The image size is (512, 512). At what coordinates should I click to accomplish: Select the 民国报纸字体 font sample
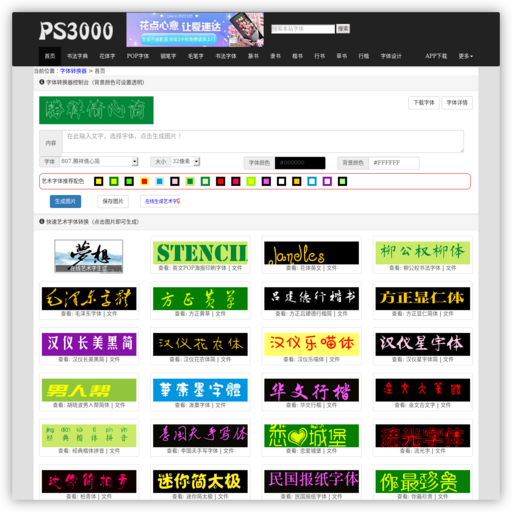pos(312,481)
